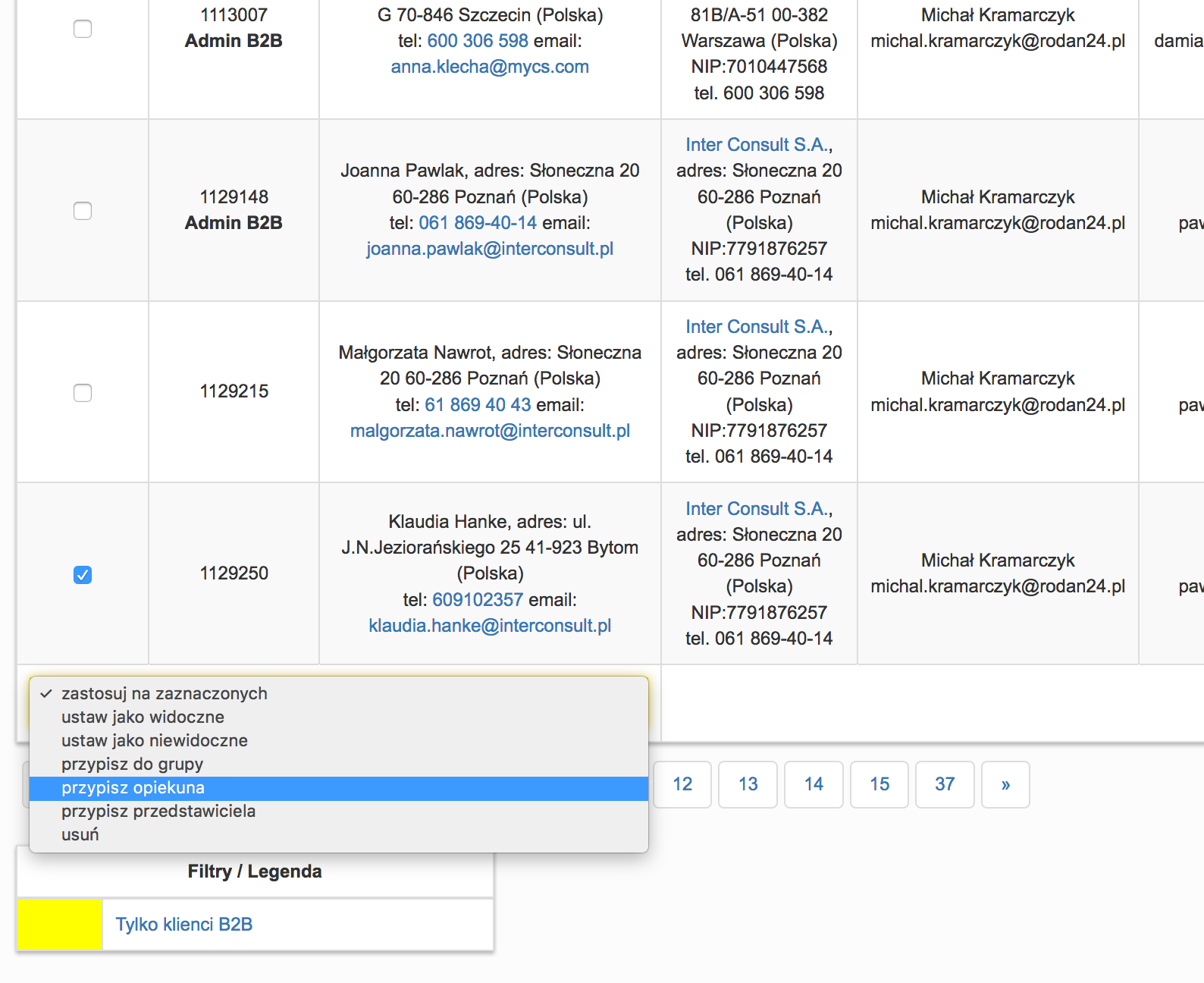Image resolution: width=1204 pixels, height=983 pixels.
Task: Click the yellow B2B legend swatch
Action: pyautogui.click(x=60, y=925)
